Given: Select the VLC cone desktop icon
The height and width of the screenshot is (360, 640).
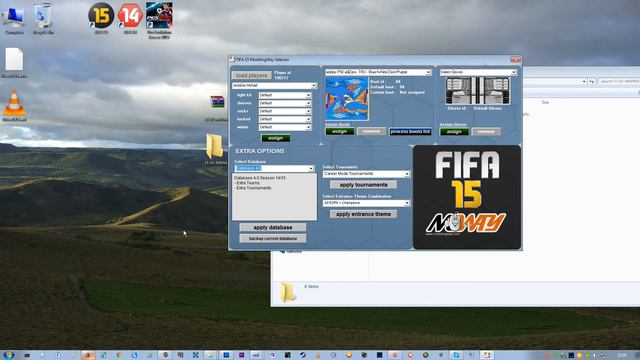Looking at the screenshot, I should [14, 106].
